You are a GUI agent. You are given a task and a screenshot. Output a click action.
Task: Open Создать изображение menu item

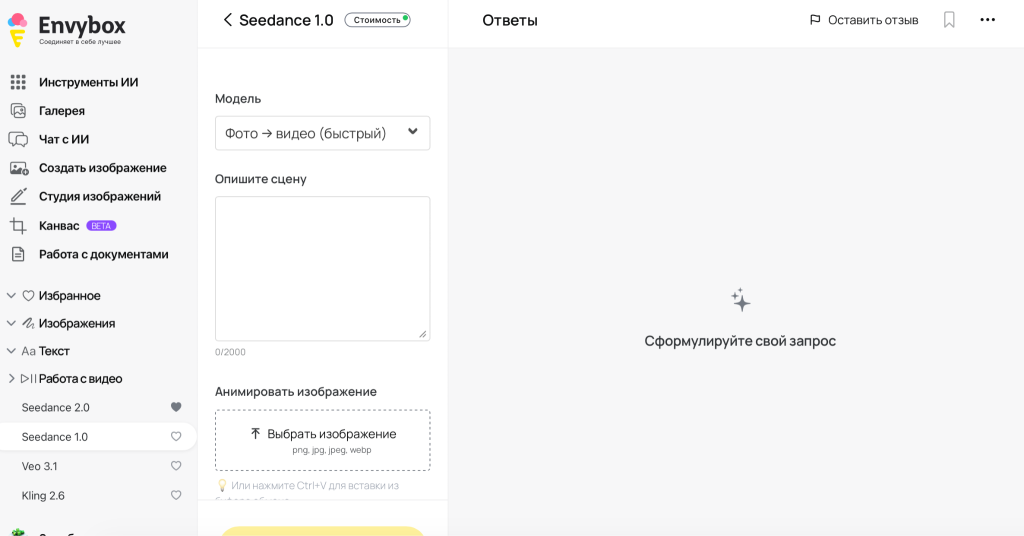pyautogui.click(x=103, y=168)
